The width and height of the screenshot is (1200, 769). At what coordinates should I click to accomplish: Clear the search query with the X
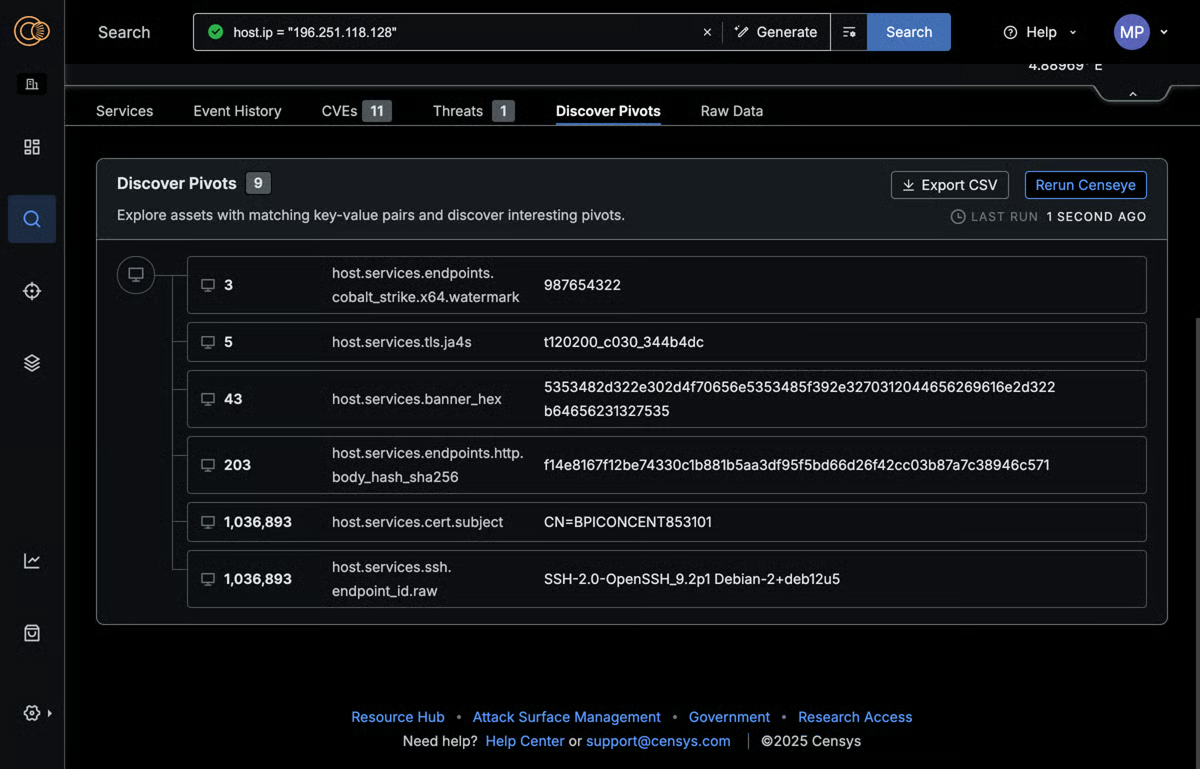click(x=707, y=31)
